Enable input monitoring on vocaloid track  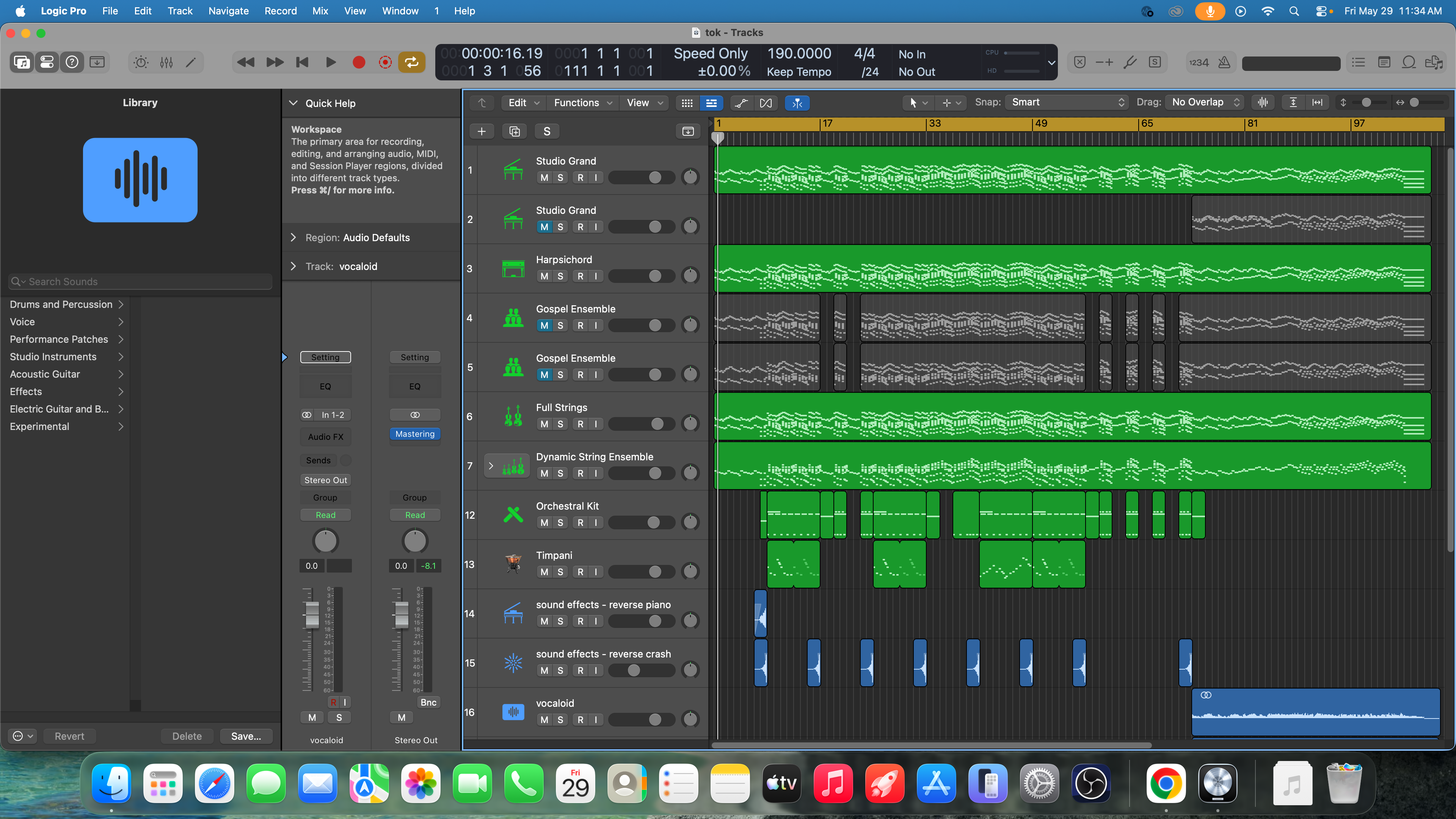(596, 720)
